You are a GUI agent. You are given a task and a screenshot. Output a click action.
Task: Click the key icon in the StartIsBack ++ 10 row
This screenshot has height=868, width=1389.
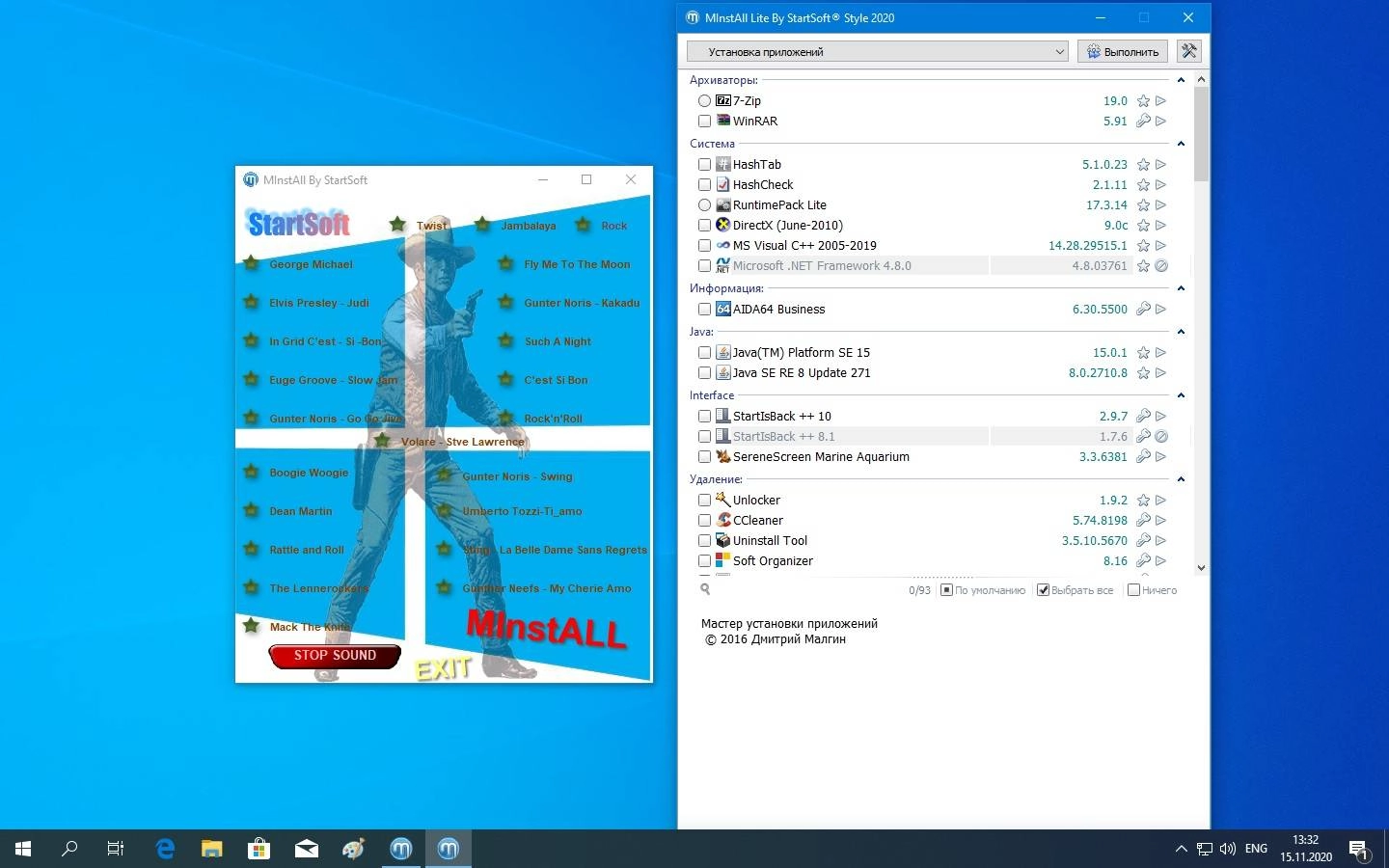click(1143, 416)
